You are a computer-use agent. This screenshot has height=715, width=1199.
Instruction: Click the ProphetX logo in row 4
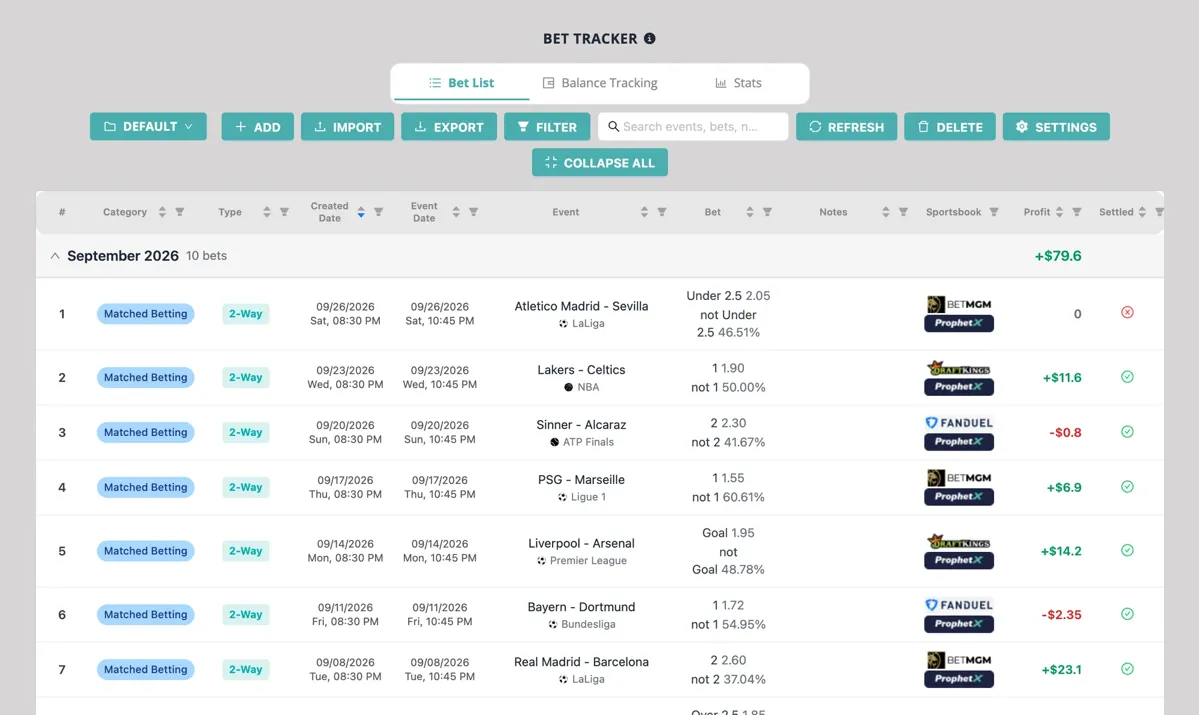tap(959, 496)
